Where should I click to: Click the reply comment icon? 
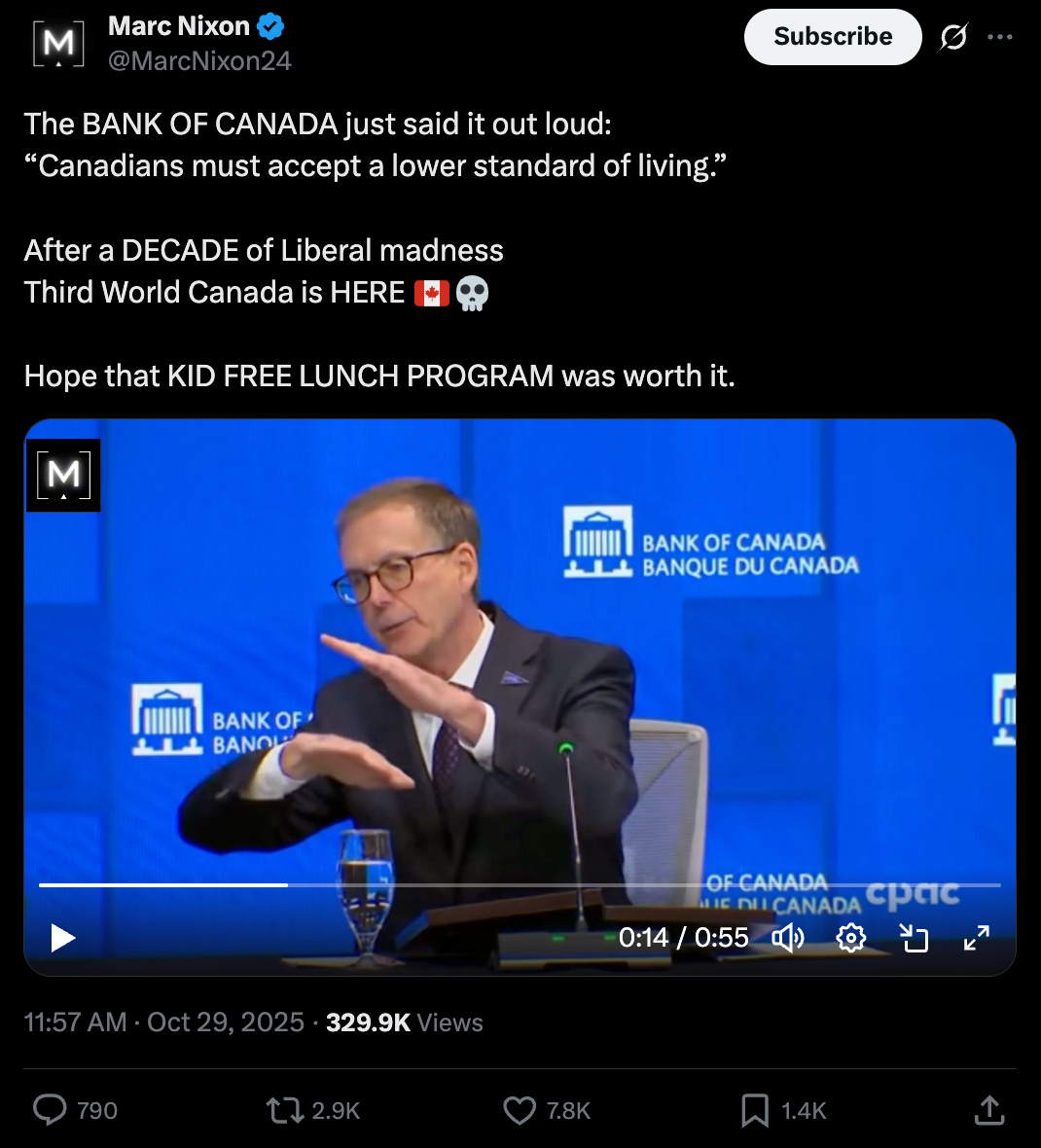click(50, 1110)
